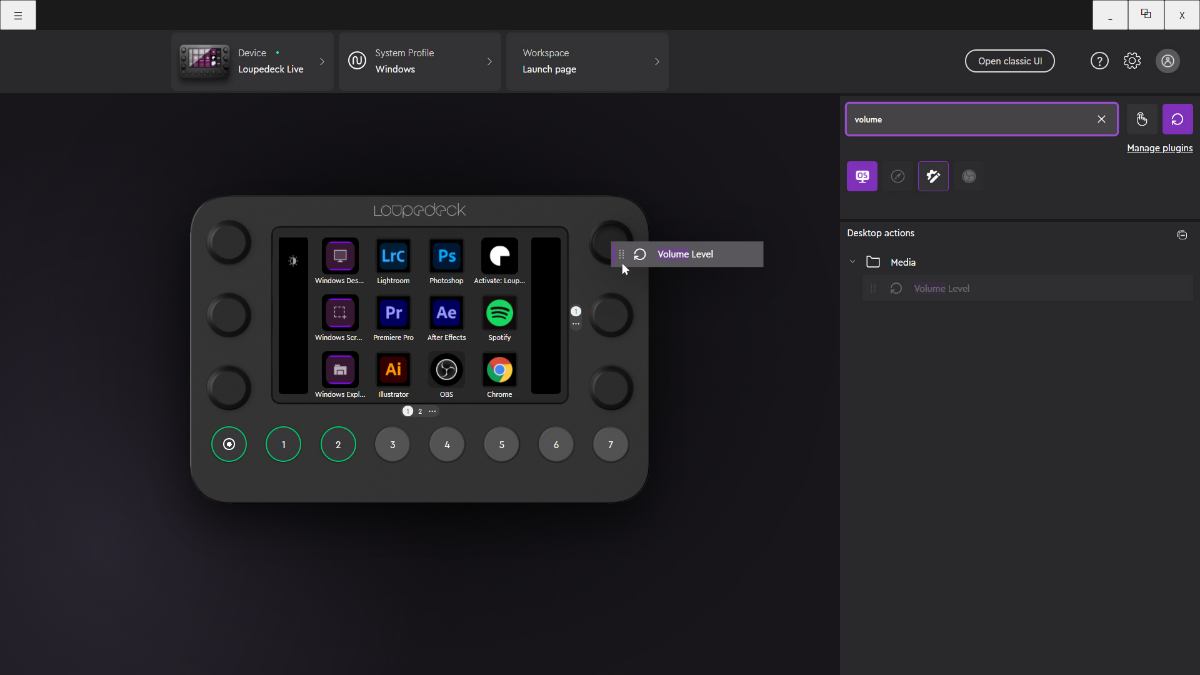The width and height of the screenshot is (1200, 675).
Task: Open the Workspace Launch page selector
Action: [587, 61]
